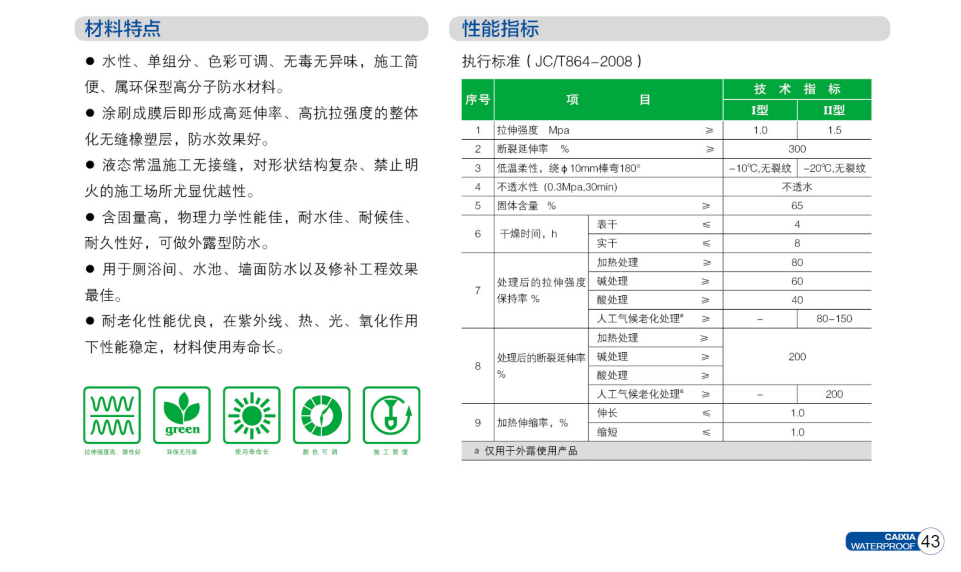This screenshot has width=961, height=572.
Task: Click the -10℃,无裂纹 cell
Action: pos(760,168)
